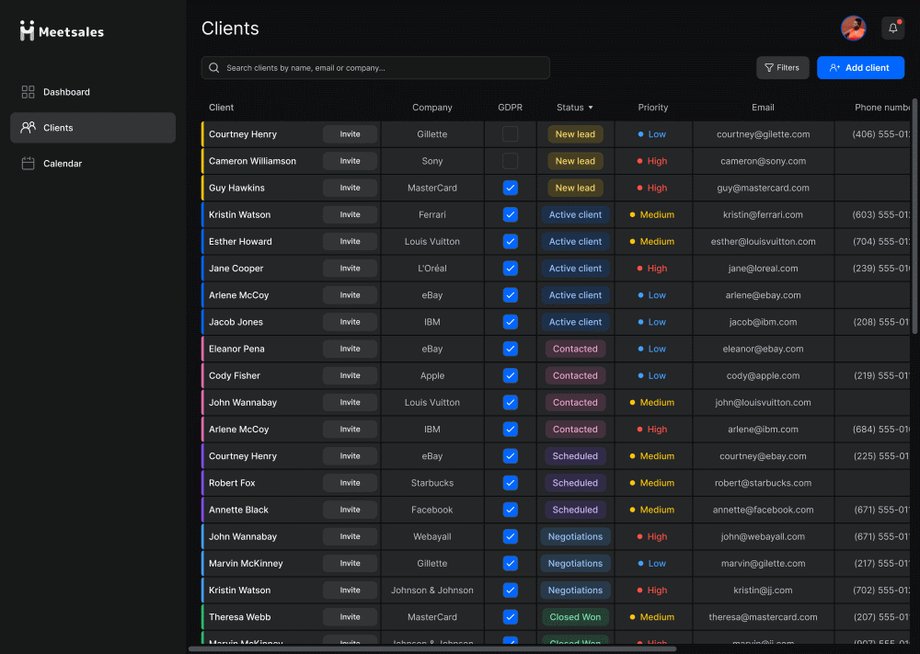920x654 pixels.
Task: Open status dropdown for Kristin Watson at Ferrari
Action: point(575,215)
